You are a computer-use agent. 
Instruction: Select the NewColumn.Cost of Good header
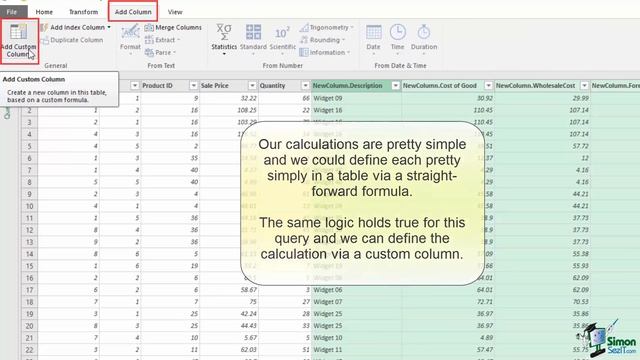(x=448, y=85)
